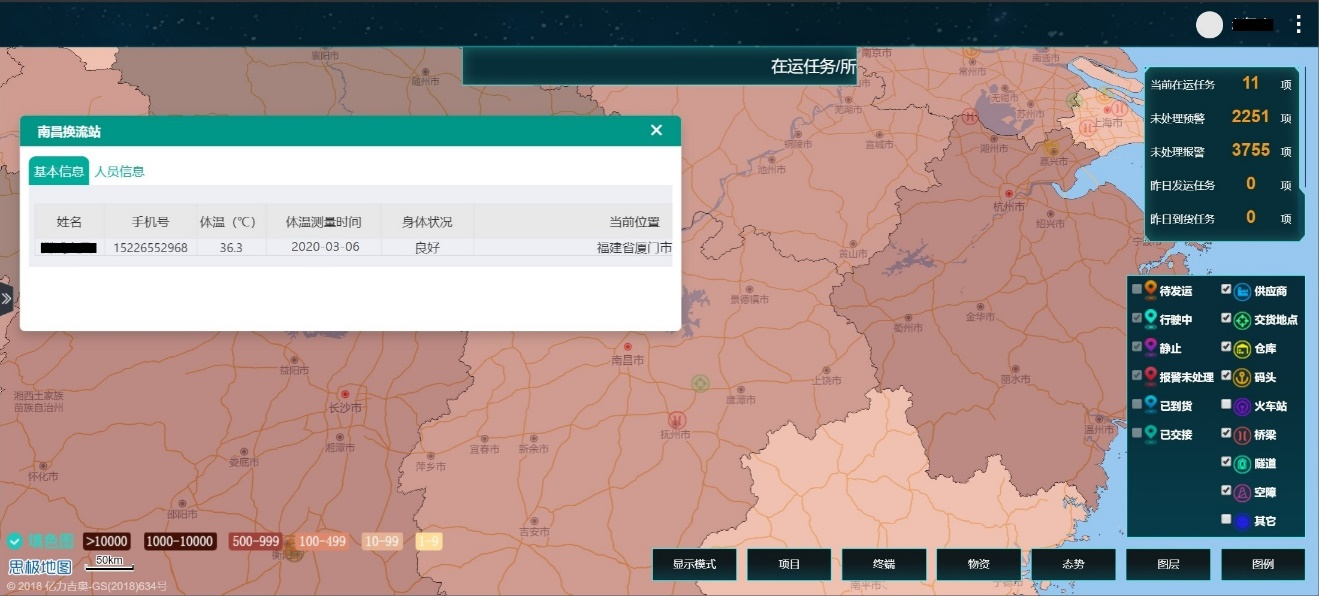Click the 隧道 tunnel legend icon
This screenshot has width=1319, height=596.
pyautogui.click(x=1242, y=464)
